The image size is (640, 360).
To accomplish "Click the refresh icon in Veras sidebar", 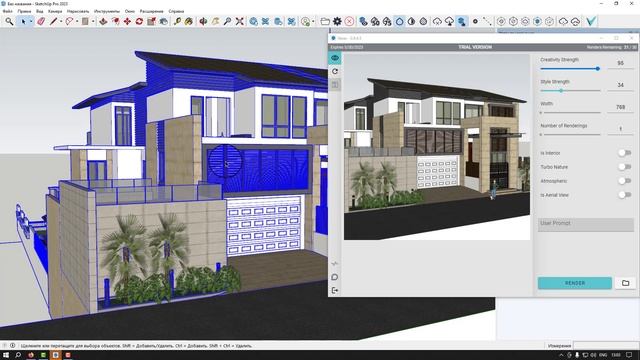I will (335, 71).
